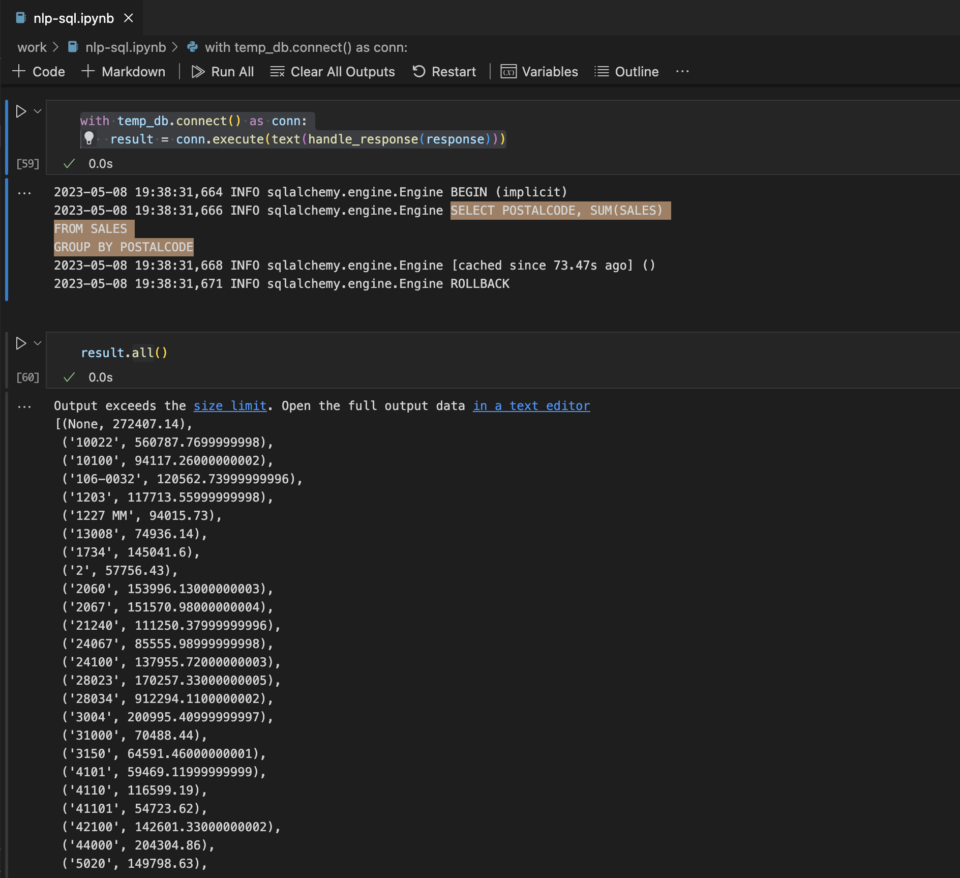Click the '[cached since 73.47s ago]' log line

coord(354,266)
